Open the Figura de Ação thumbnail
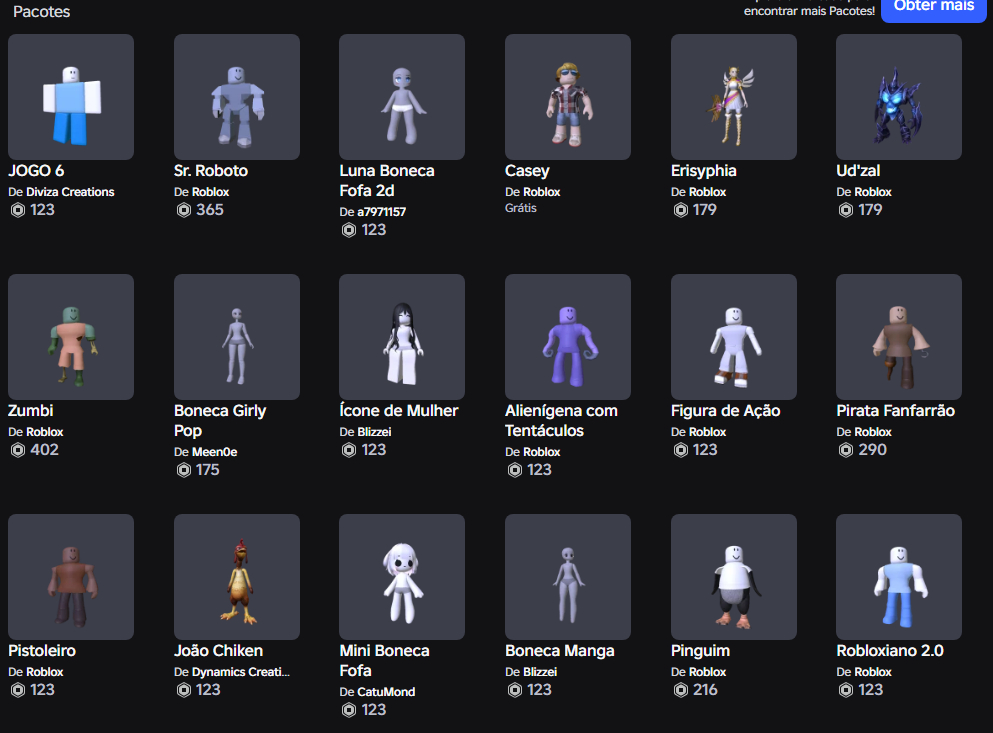This screenshot has height=733, width=993. click(734, 337)
